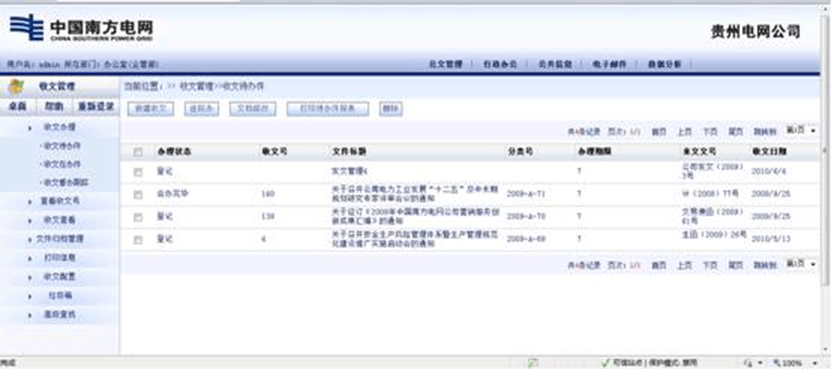Go to 上页 in the top pagination bar

684,131
